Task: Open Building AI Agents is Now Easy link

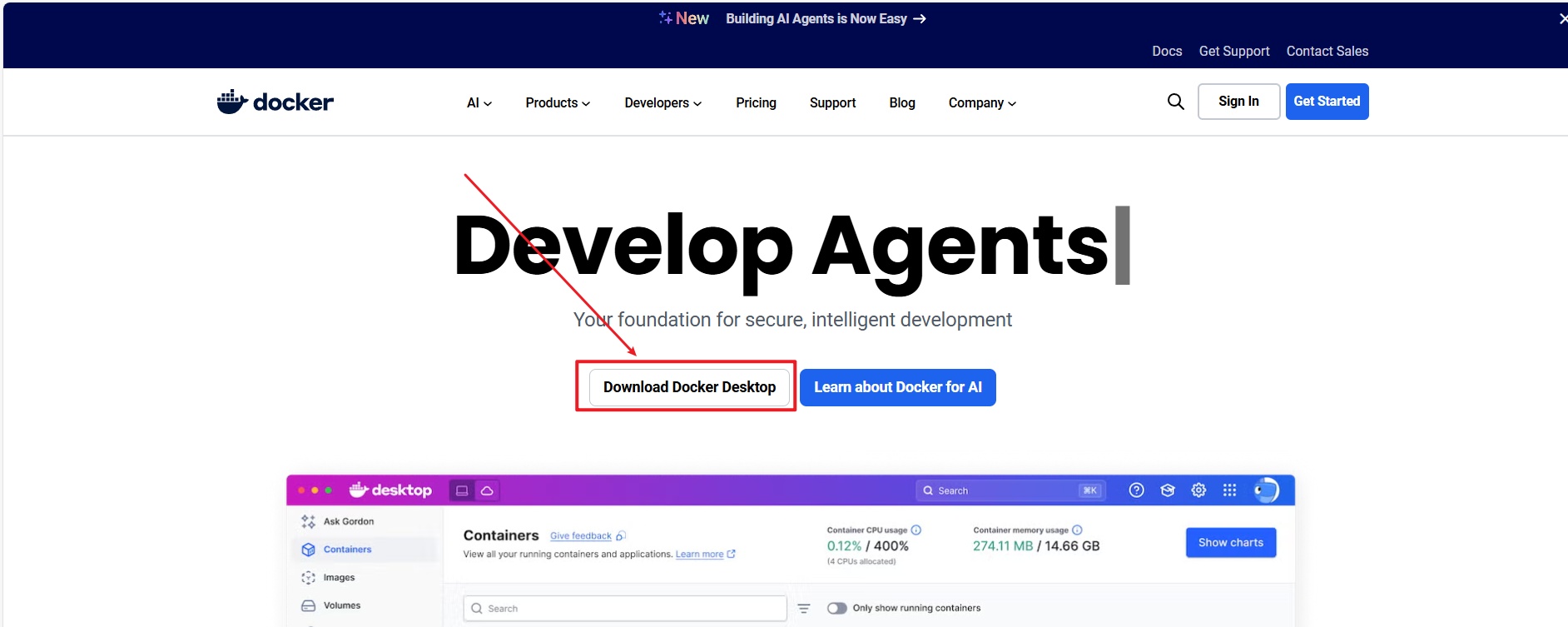Action: pyautogui.click(x=826, y=18)
